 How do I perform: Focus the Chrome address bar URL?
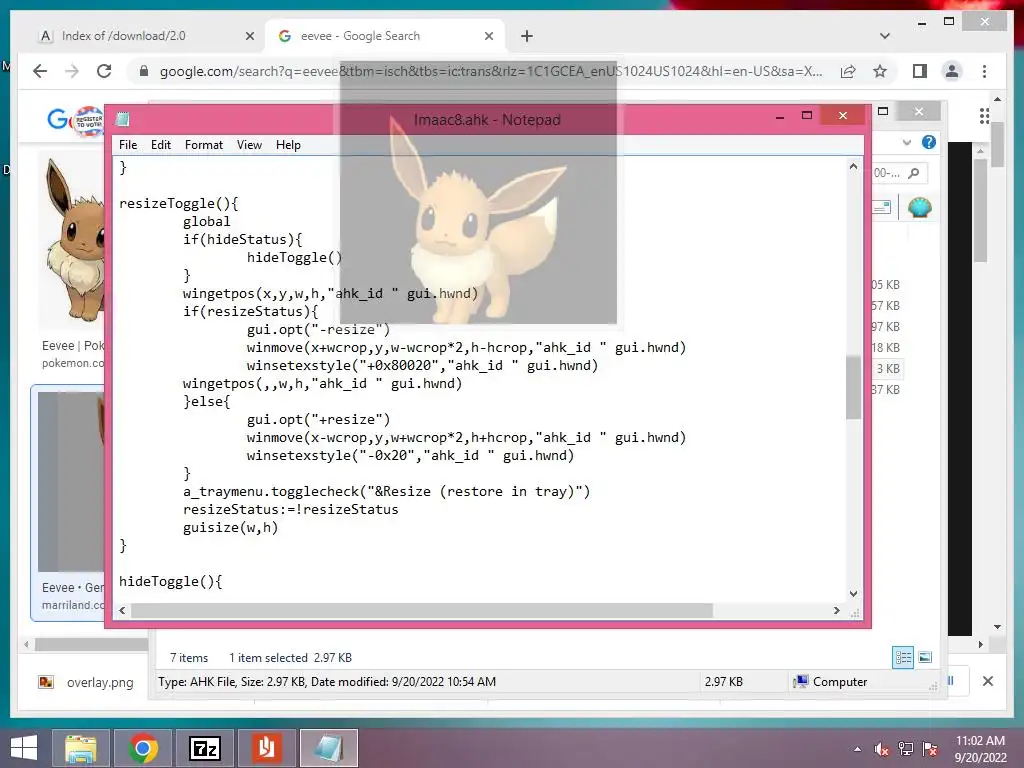click(x=490, y=71)
